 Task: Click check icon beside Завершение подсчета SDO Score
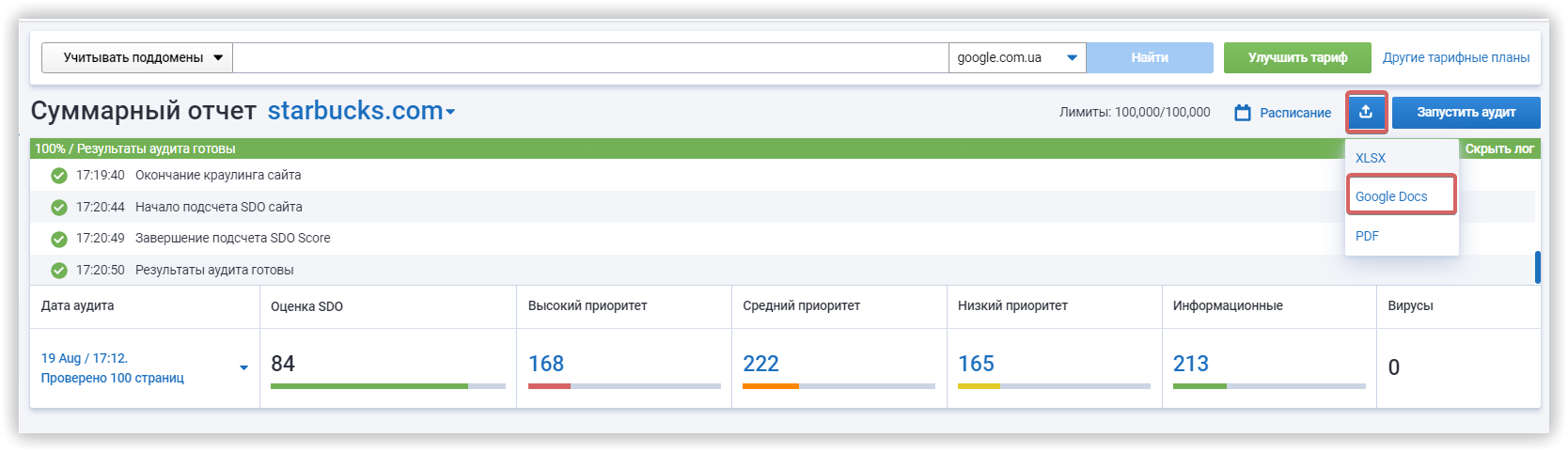[x=58, y=239]
